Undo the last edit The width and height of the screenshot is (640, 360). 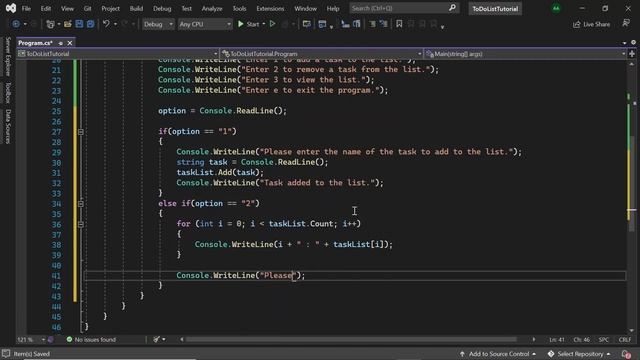(106, 24)
